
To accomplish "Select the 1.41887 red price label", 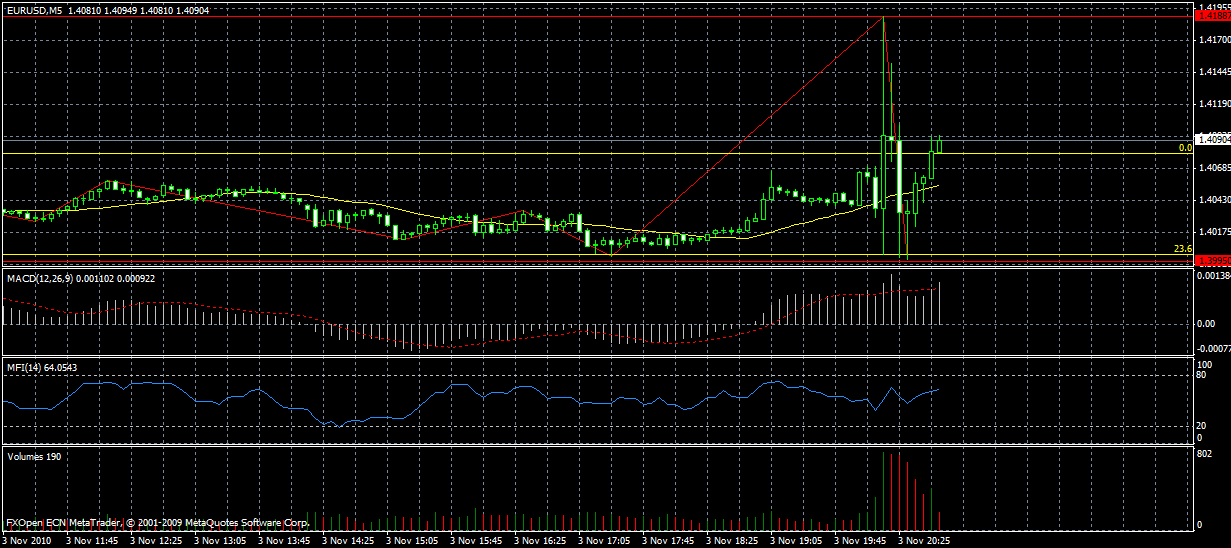I will click(1213, 16).
